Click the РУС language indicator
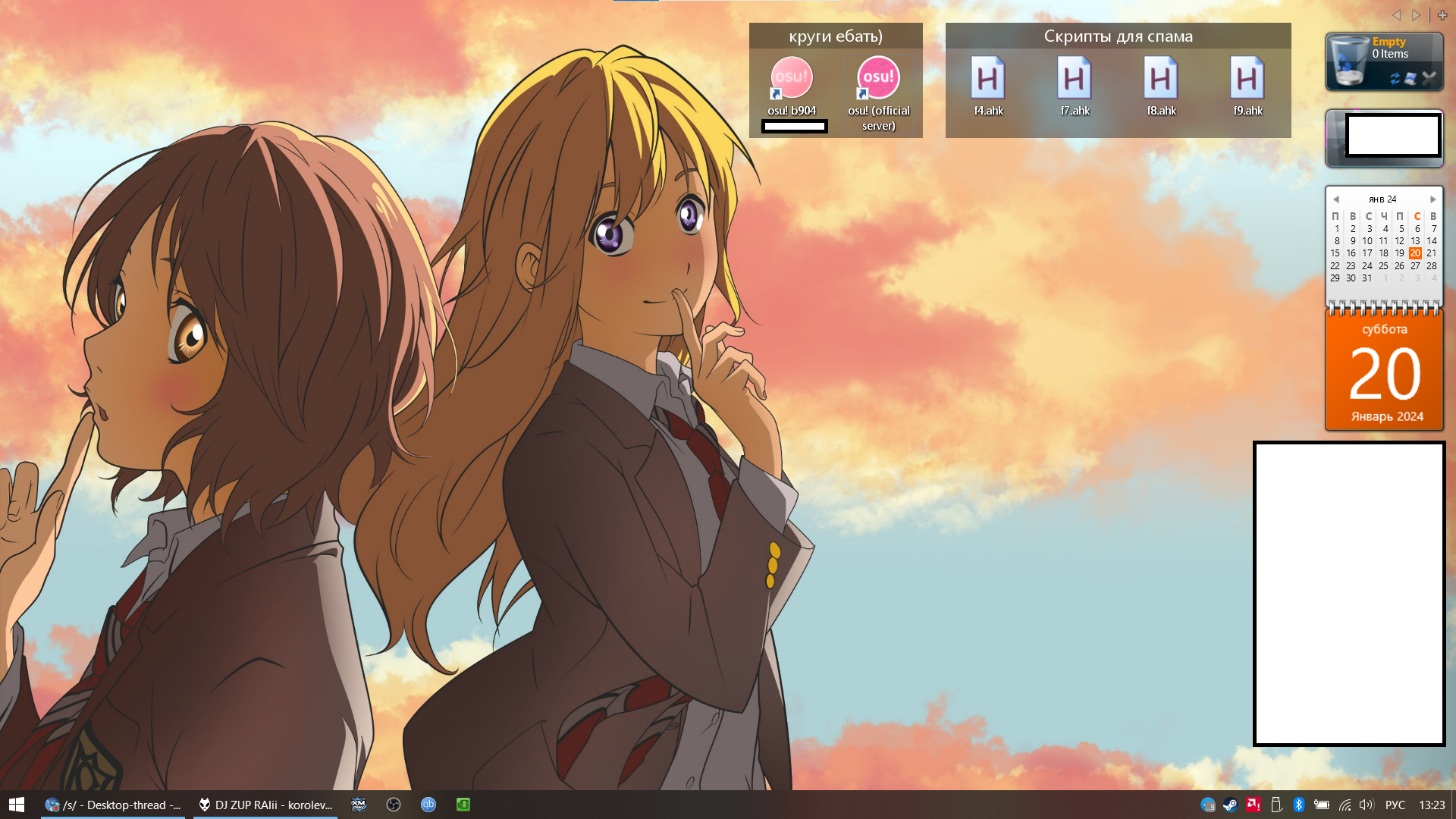Screen dimensions: 1456x819 coord(1395,805)
